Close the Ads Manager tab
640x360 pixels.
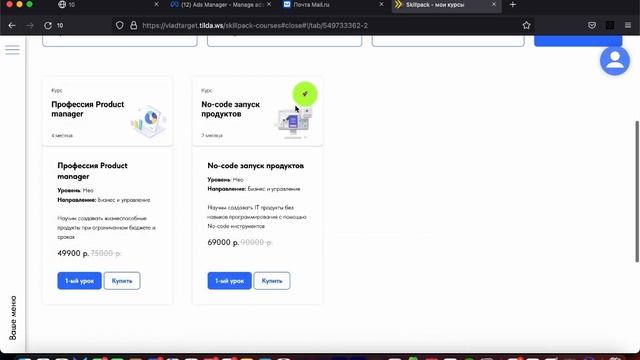point(269,4)
